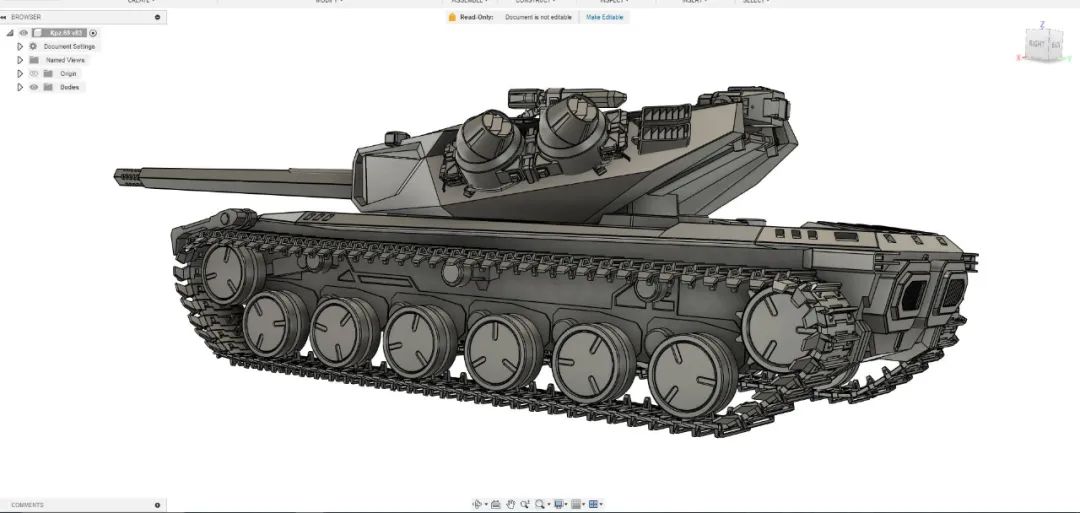Expand the Named Views tree node
The image size is (1080, 513).
pos(20,60)
